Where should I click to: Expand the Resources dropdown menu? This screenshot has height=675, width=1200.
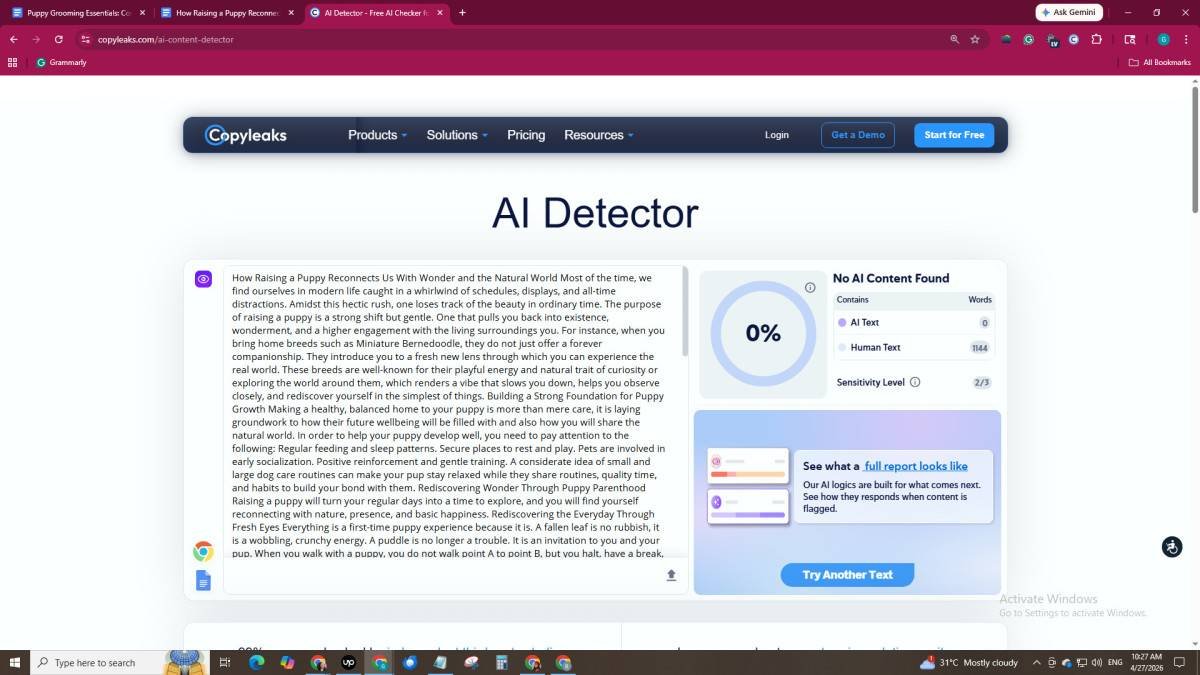598,135
